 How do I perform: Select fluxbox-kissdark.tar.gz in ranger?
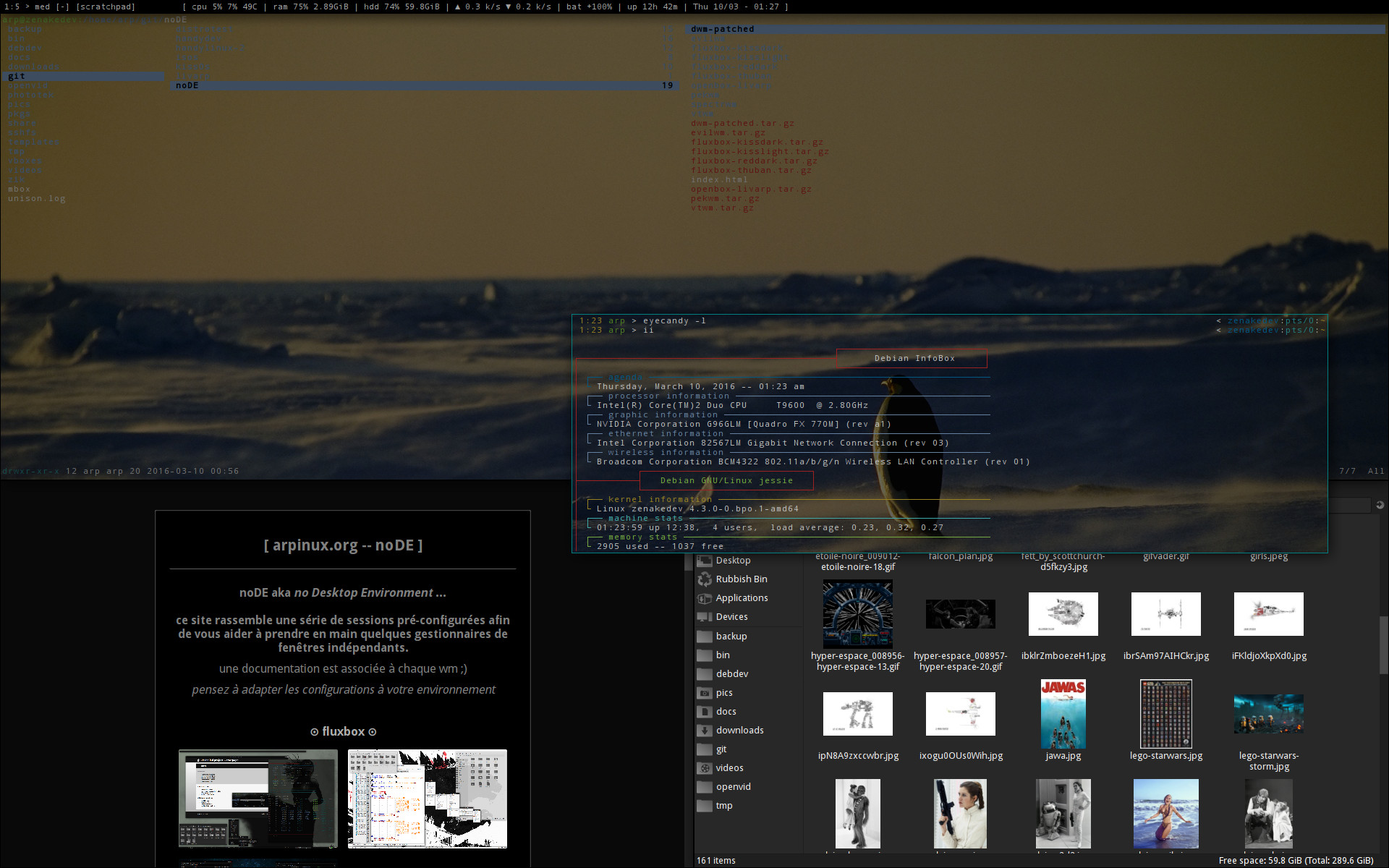tap(757, 142)
